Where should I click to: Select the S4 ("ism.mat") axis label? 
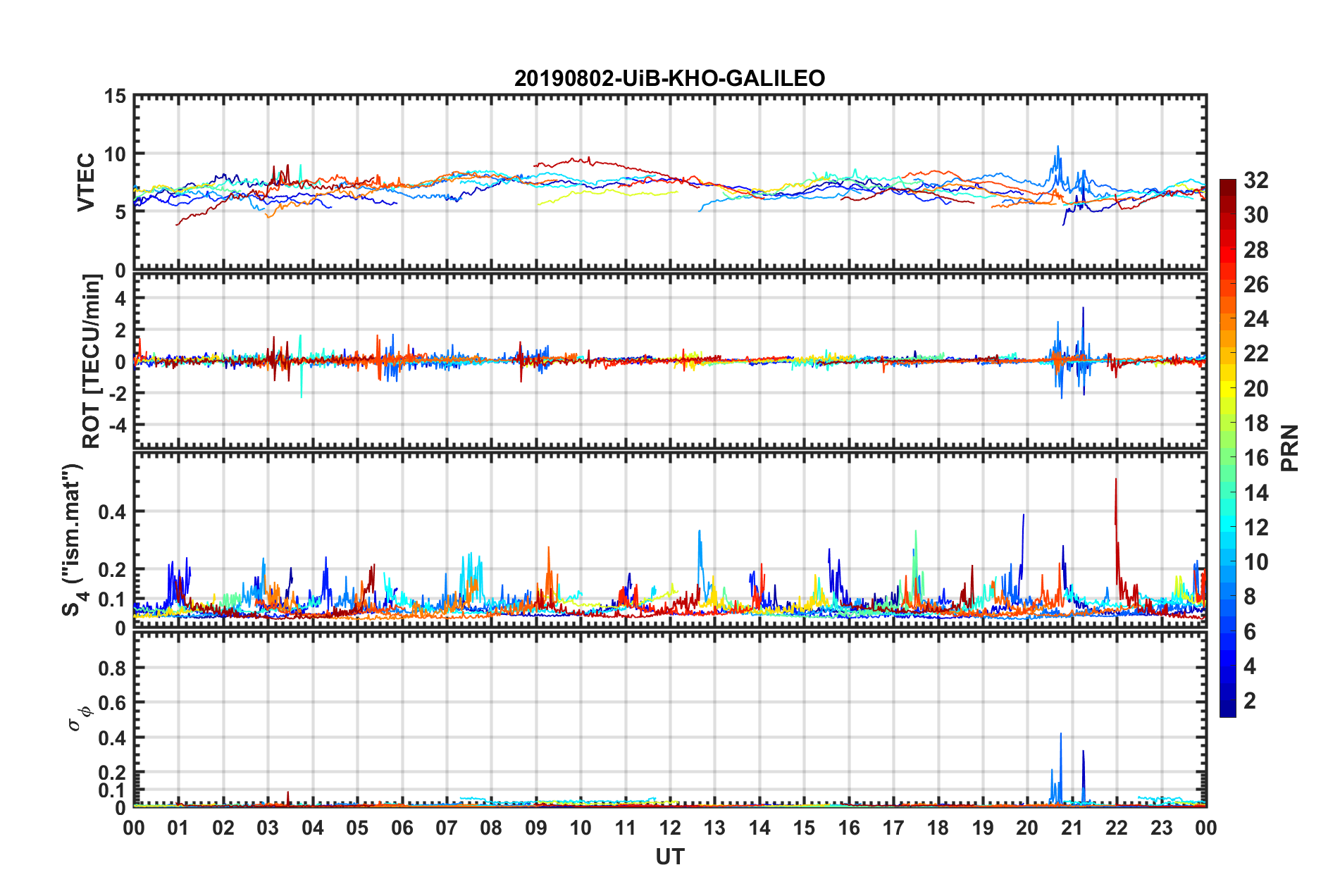point(73,540)
